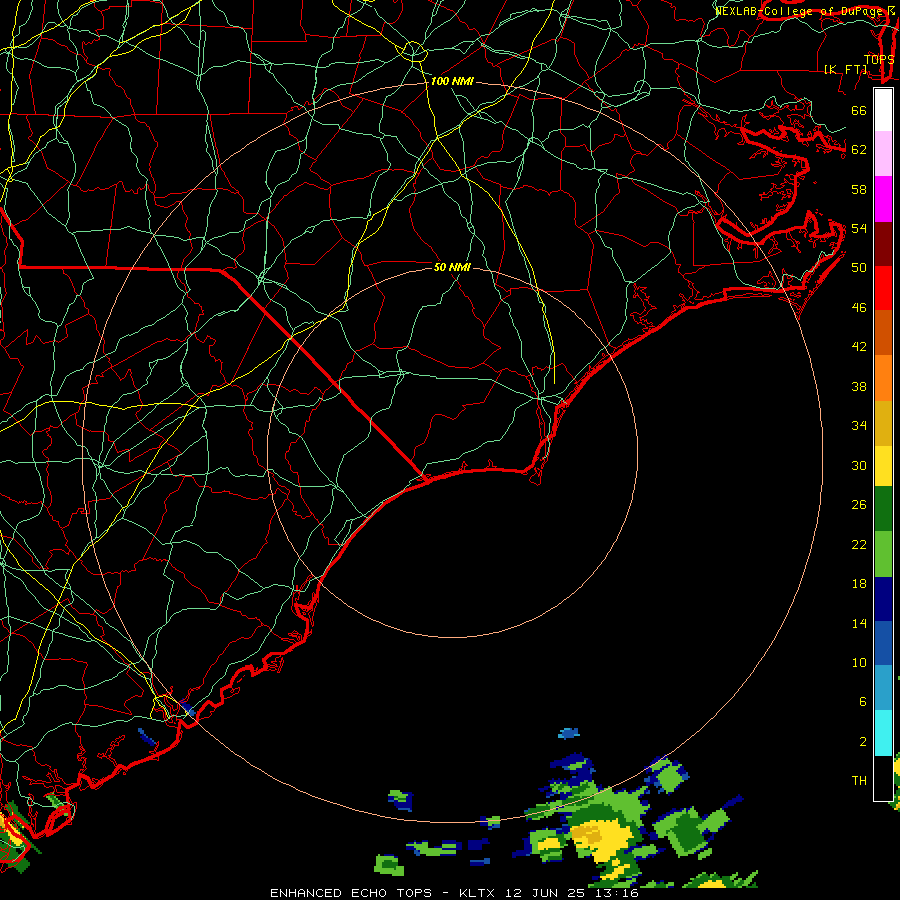Click the "50 NMI" range ring label

[452, 267]
